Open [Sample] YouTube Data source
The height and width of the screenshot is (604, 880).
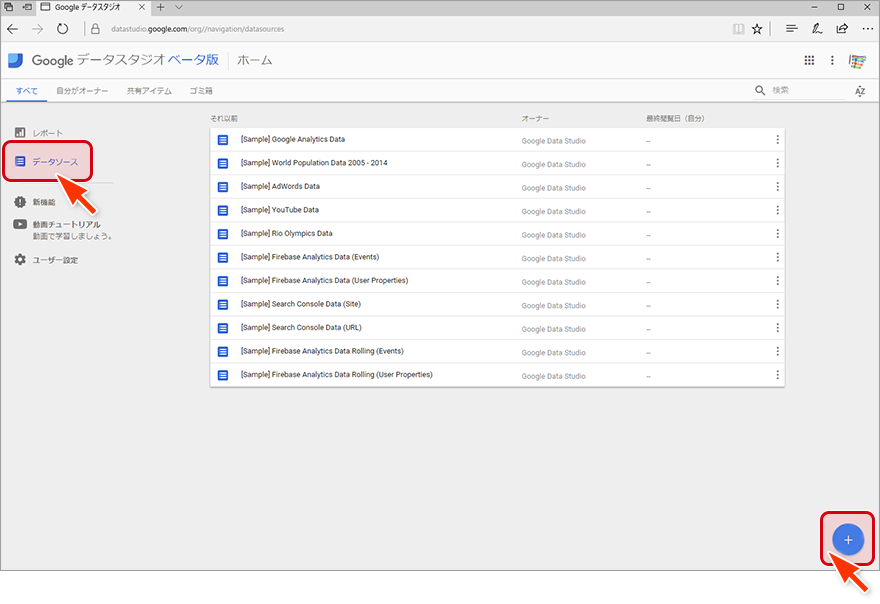pyautogui.click(x=497, y=211)
